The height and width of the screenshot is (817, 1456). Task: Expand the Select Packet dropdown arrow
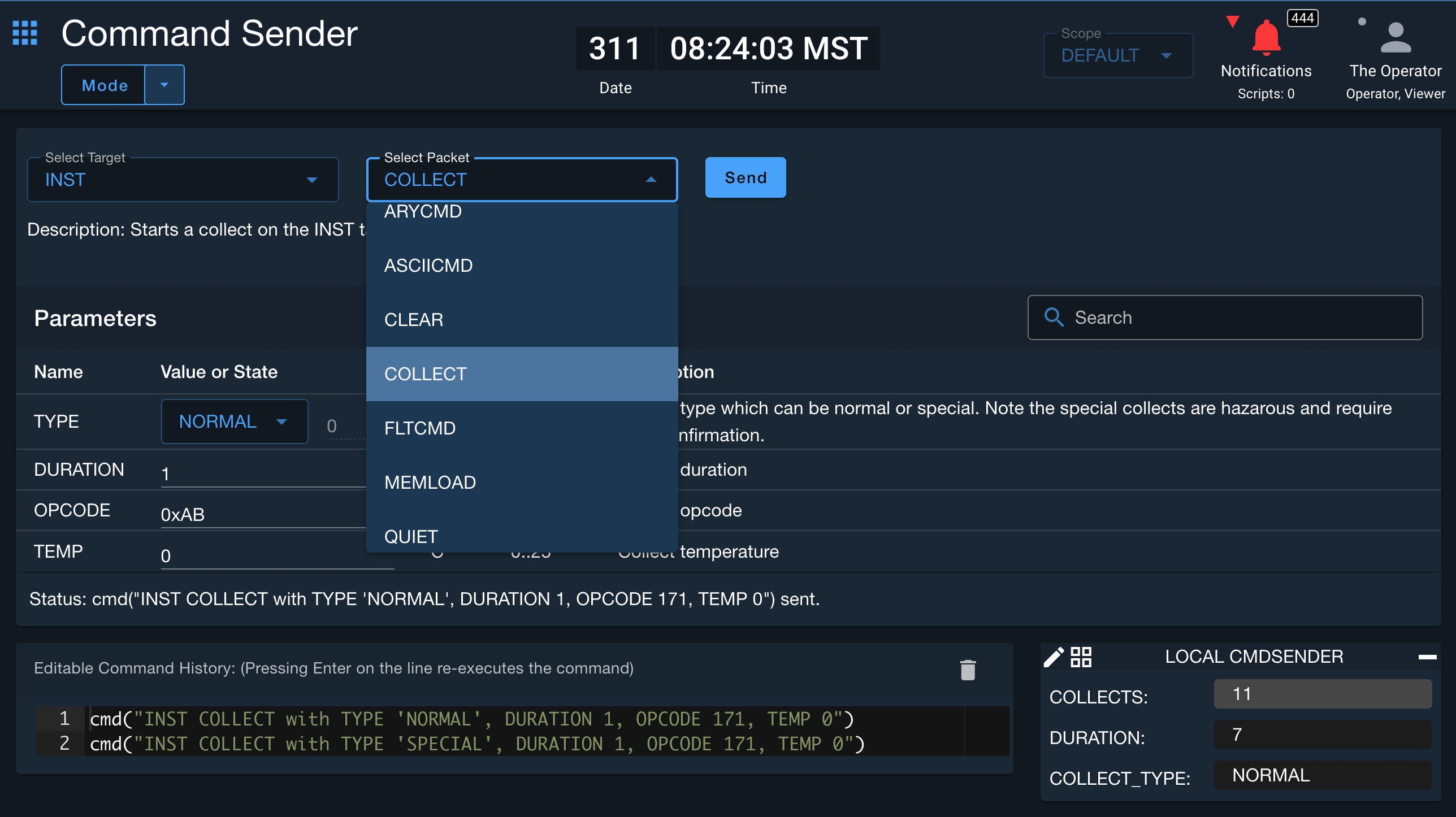pyautogui.click(x=651, y=178)
